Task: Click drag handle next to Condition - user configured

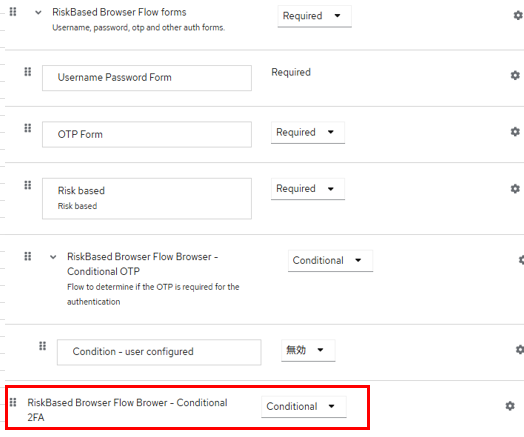Action: [x=42, y=346]
